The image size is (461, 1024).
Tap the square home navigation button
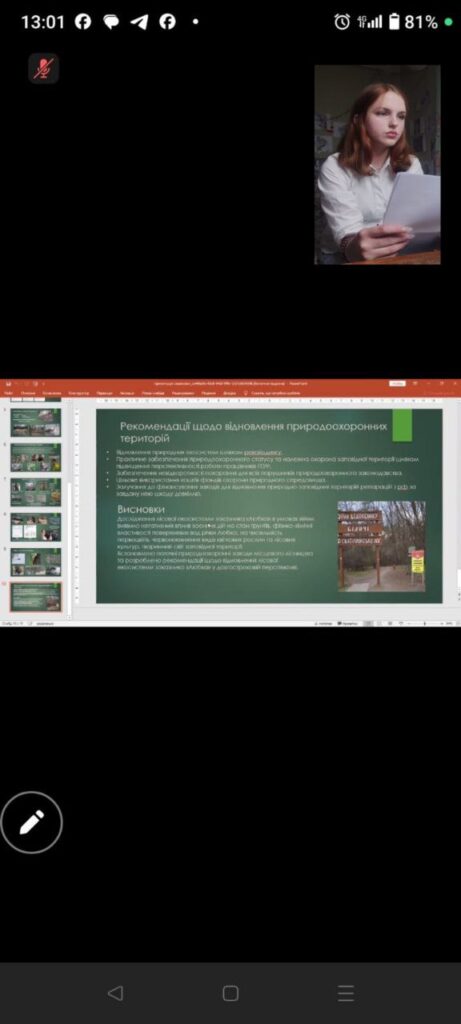(230, 993)
